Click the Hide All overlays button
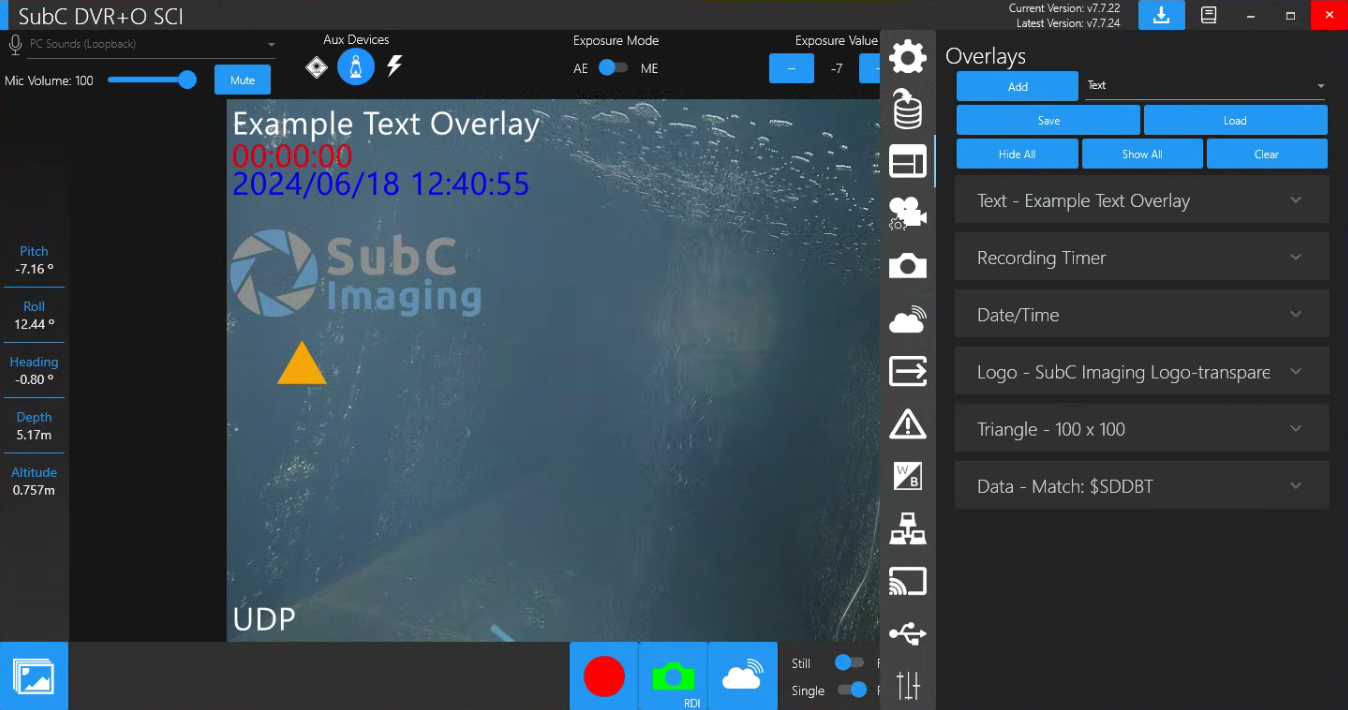 click(x=1017, y=154)
